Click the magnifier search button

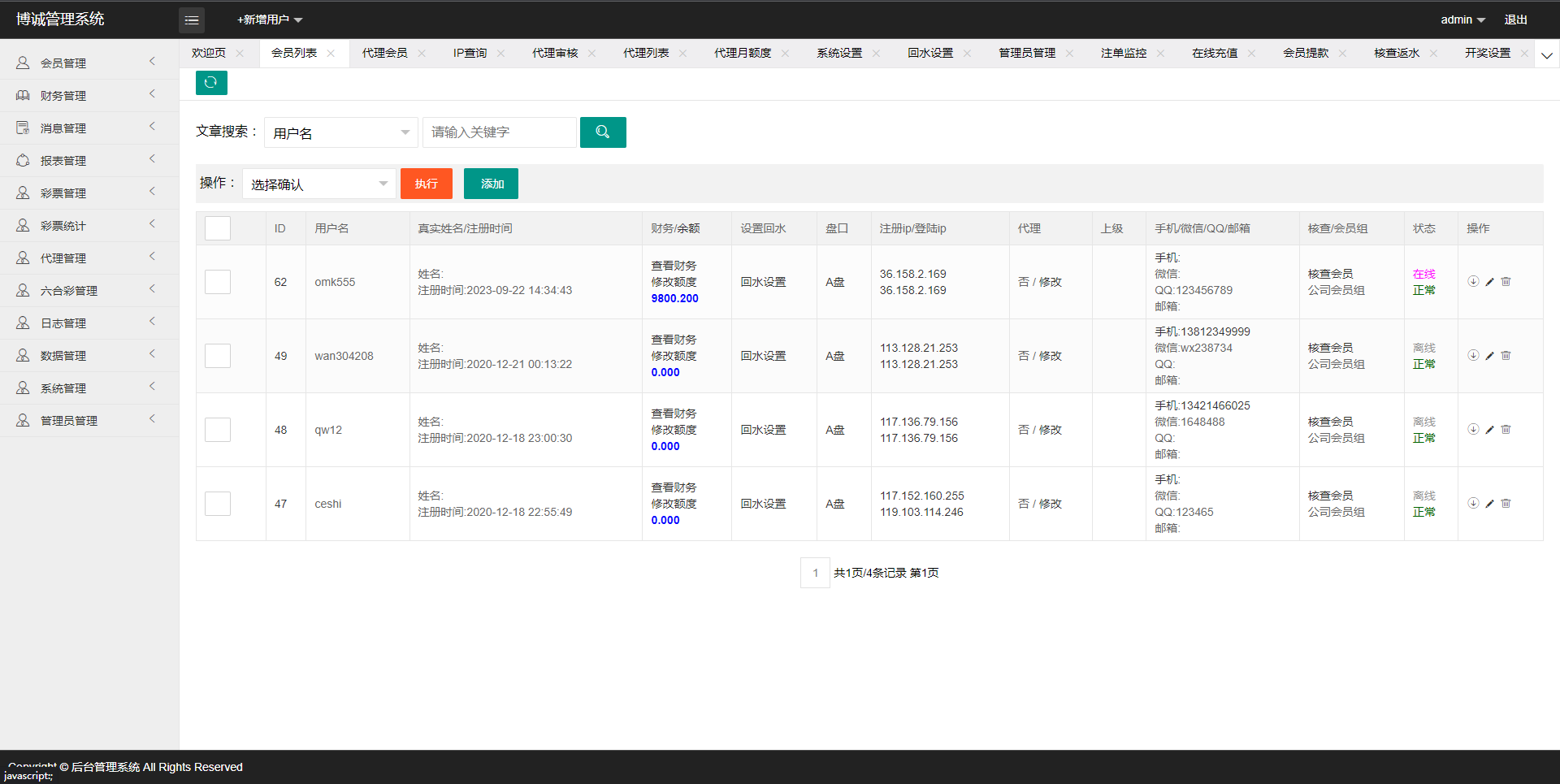click(x=603, y=132)
